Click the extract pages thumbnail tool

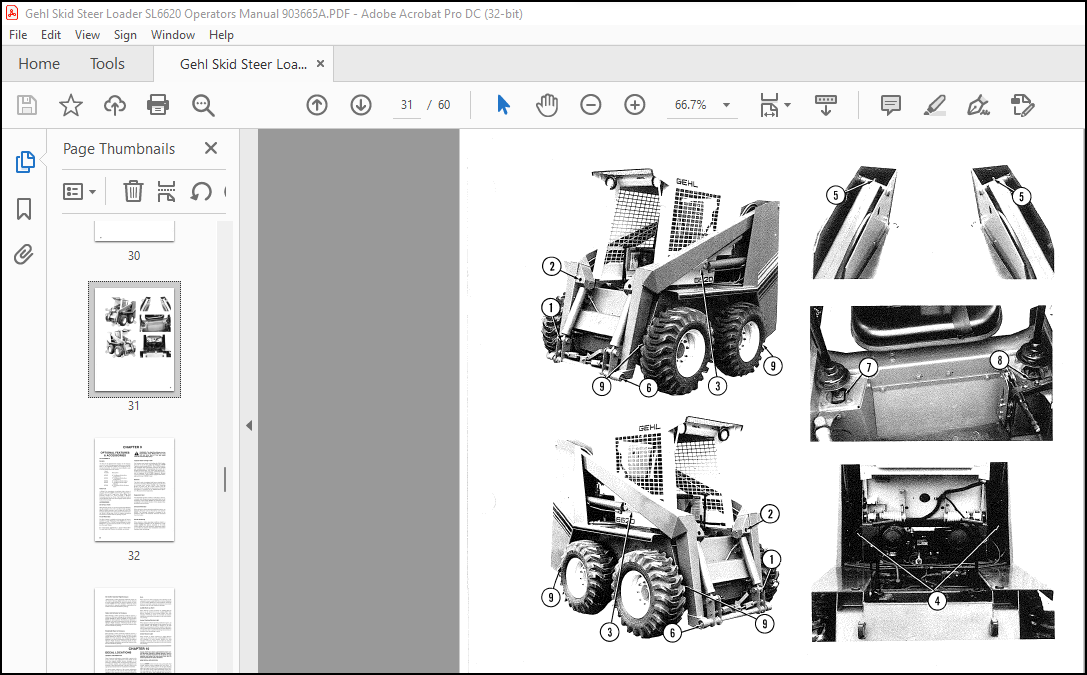pyautogui.click(x=166, y=191)
